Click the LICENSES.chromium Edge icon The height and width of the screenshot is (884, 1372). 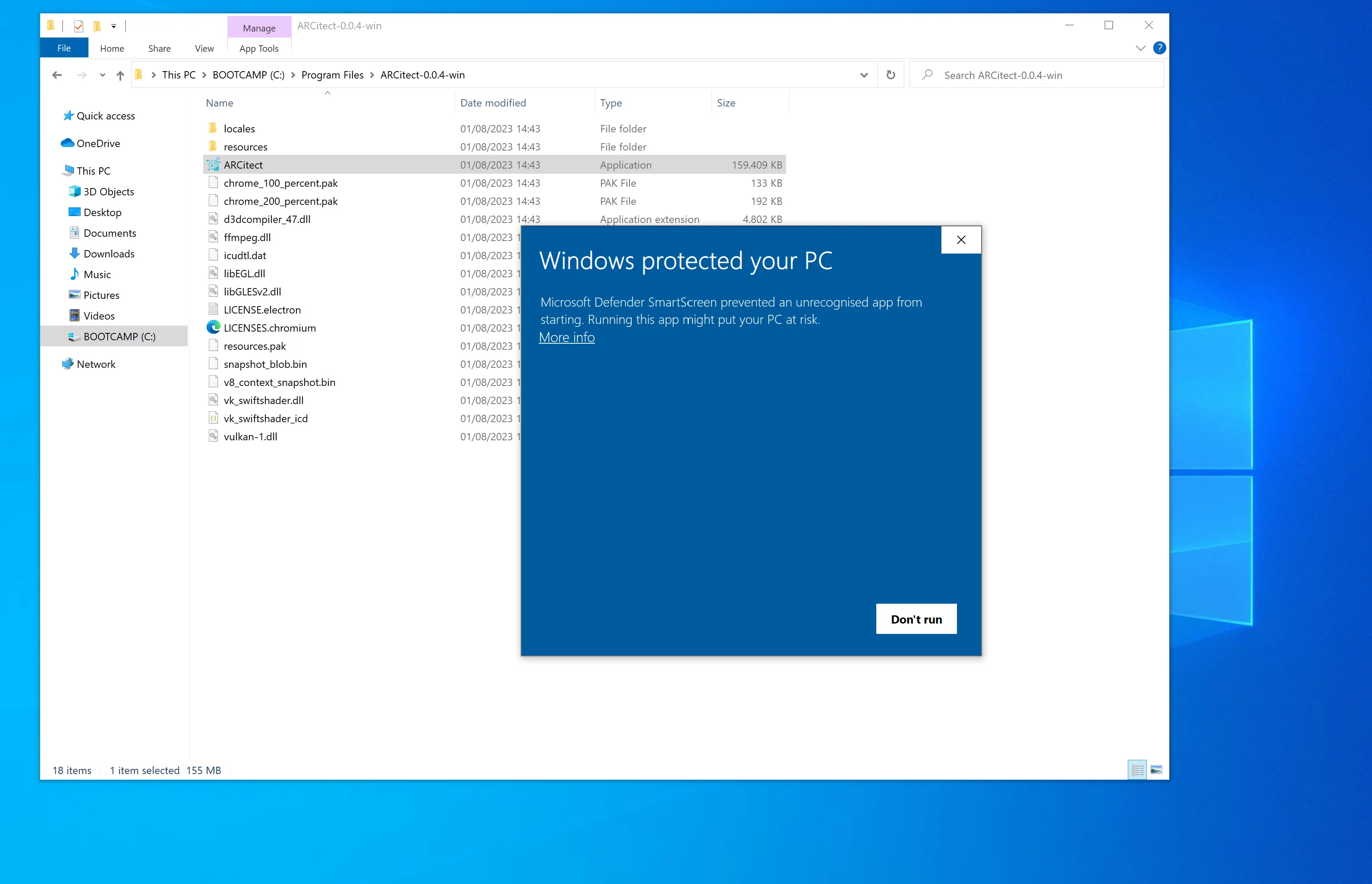coord(214,328)
